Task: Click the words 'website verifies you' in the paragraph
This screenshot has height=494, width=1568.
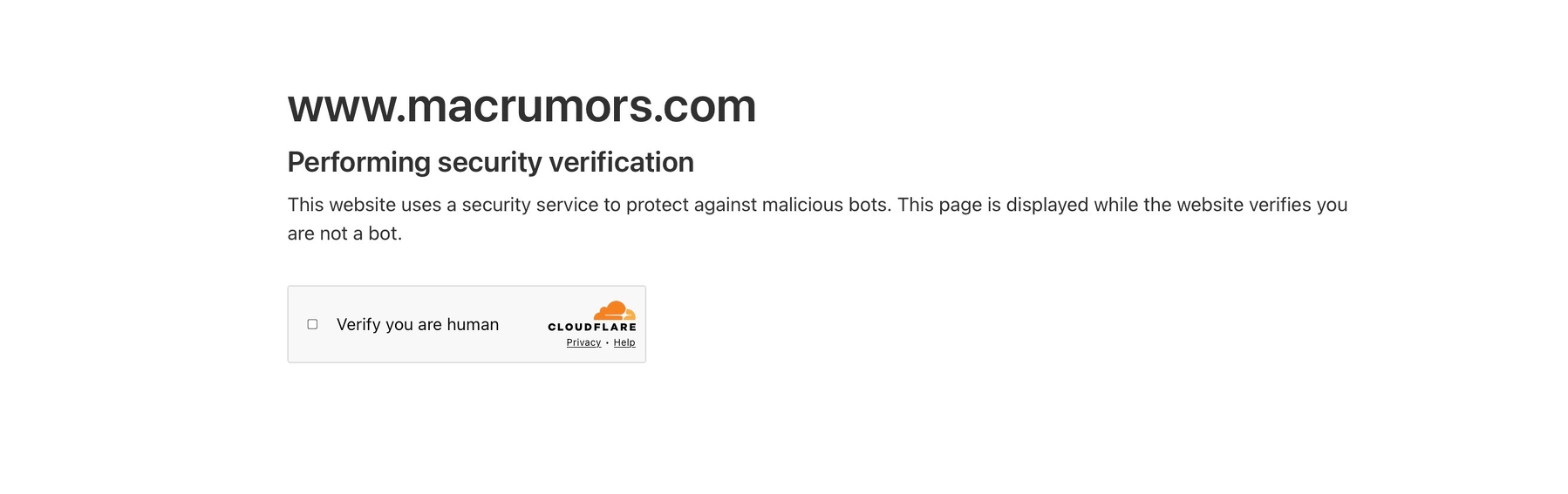Action: tap(1262, 205)
